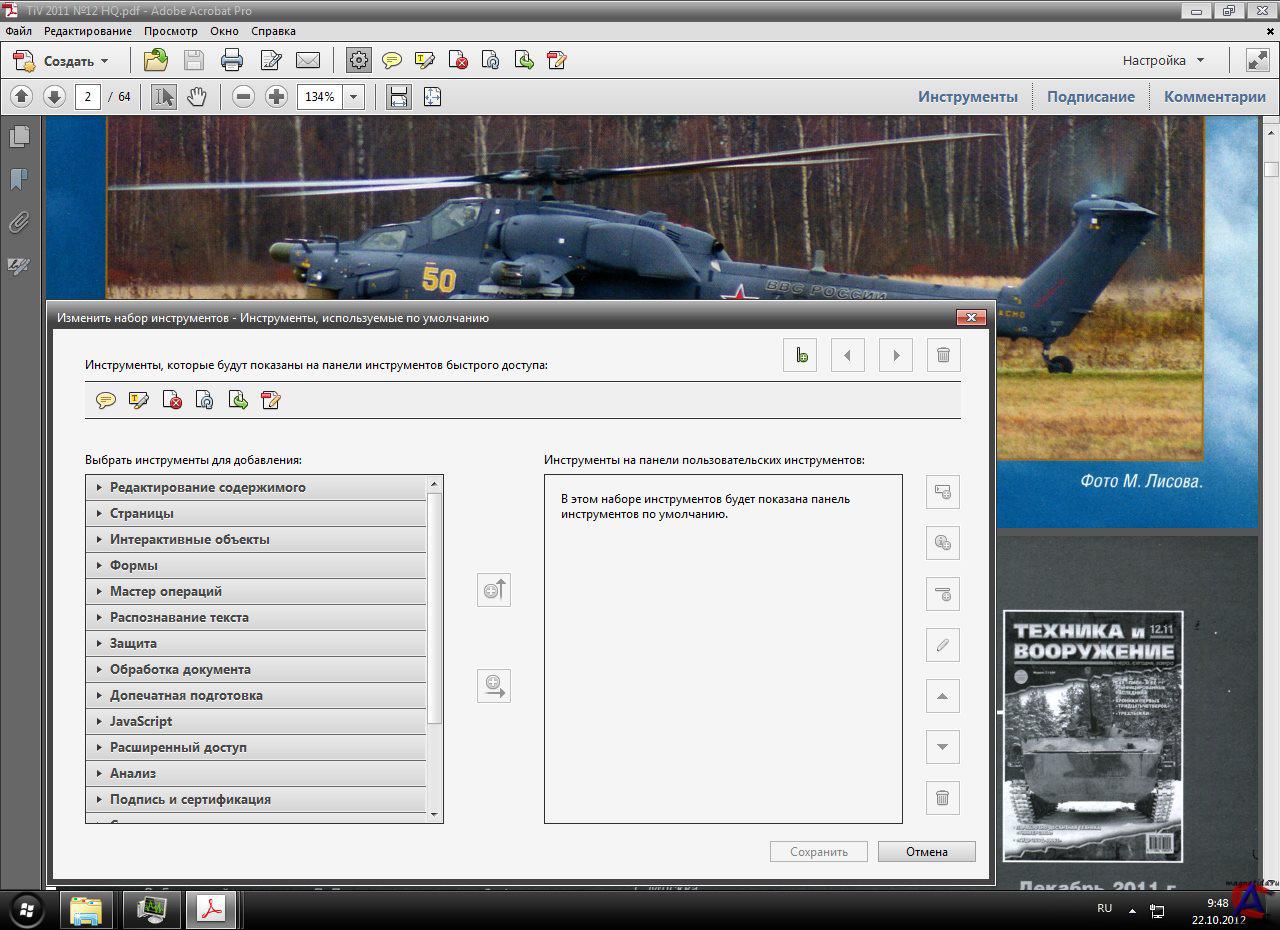Select the Hand tool
Viewport: 1280px width, 930px height.
pyautogui.click(x=197, y=97)
